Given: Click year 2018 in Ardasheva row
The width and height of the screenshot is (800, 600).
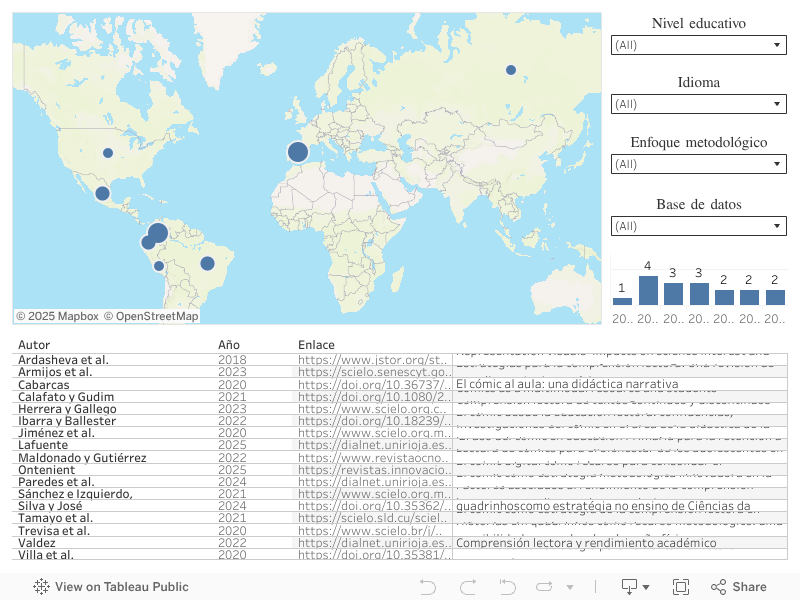Looking at the screenshot, I should coord(232,360).
